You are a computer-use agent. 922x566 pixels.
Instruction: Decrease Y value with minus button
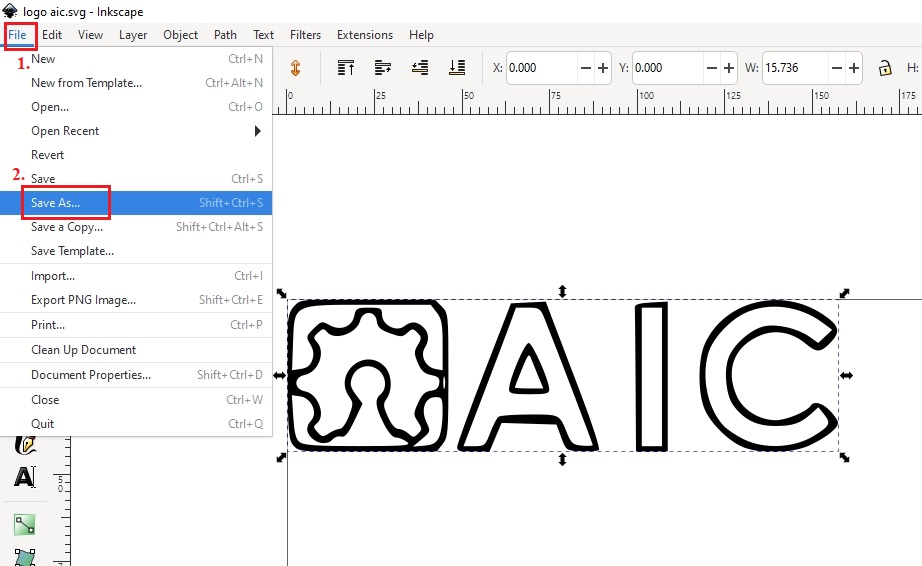click(x=711, y=68)
